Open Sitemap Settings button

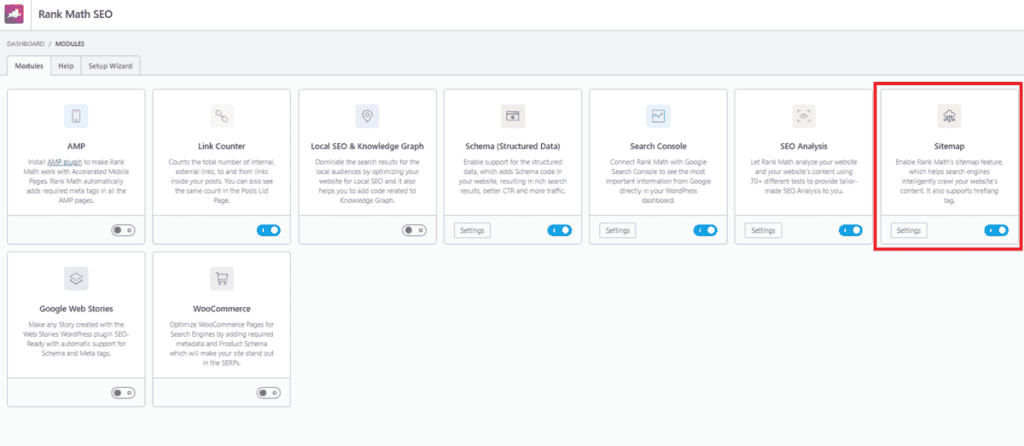click(x=909, y=231)
